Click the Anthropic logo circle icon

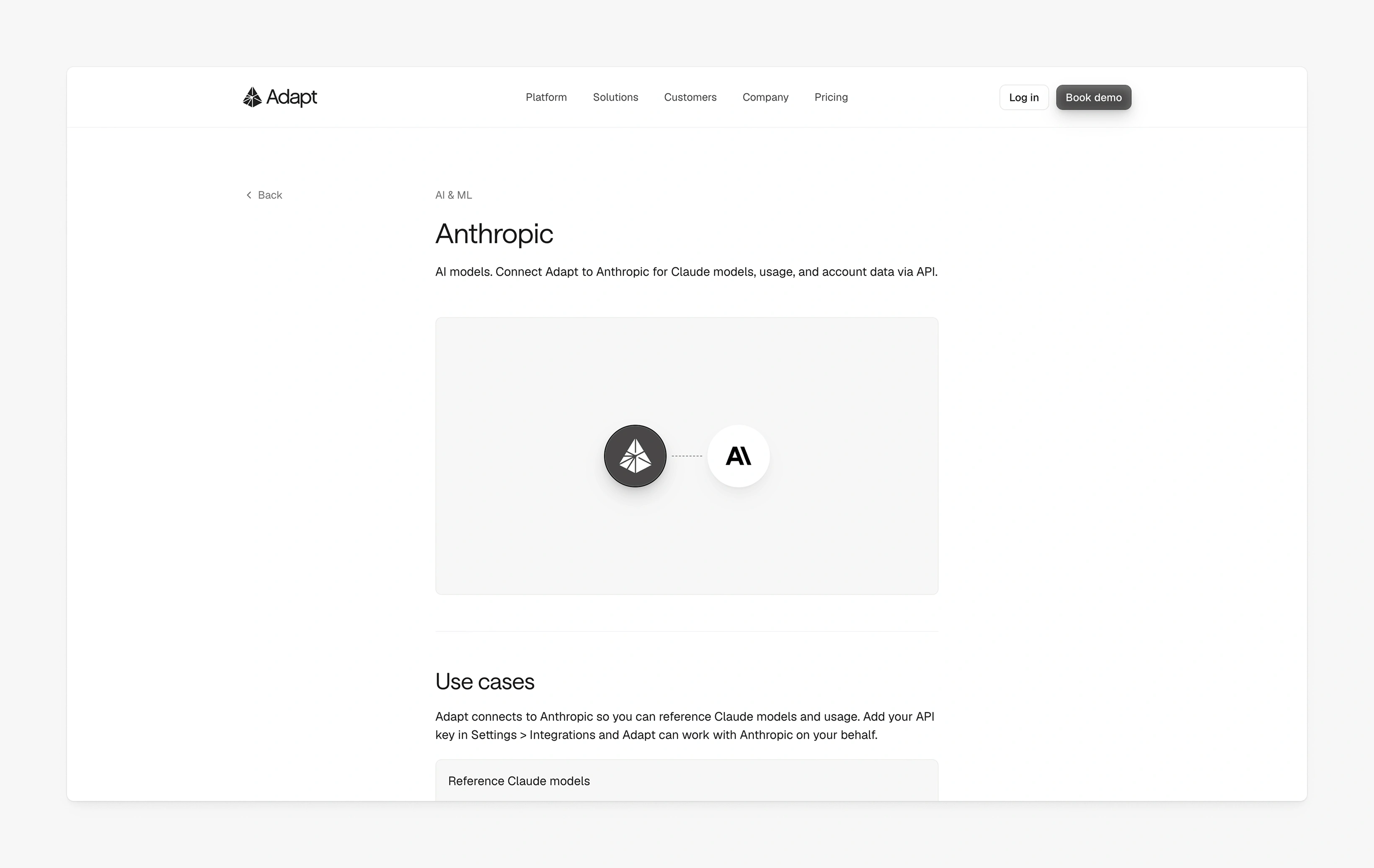739,456
